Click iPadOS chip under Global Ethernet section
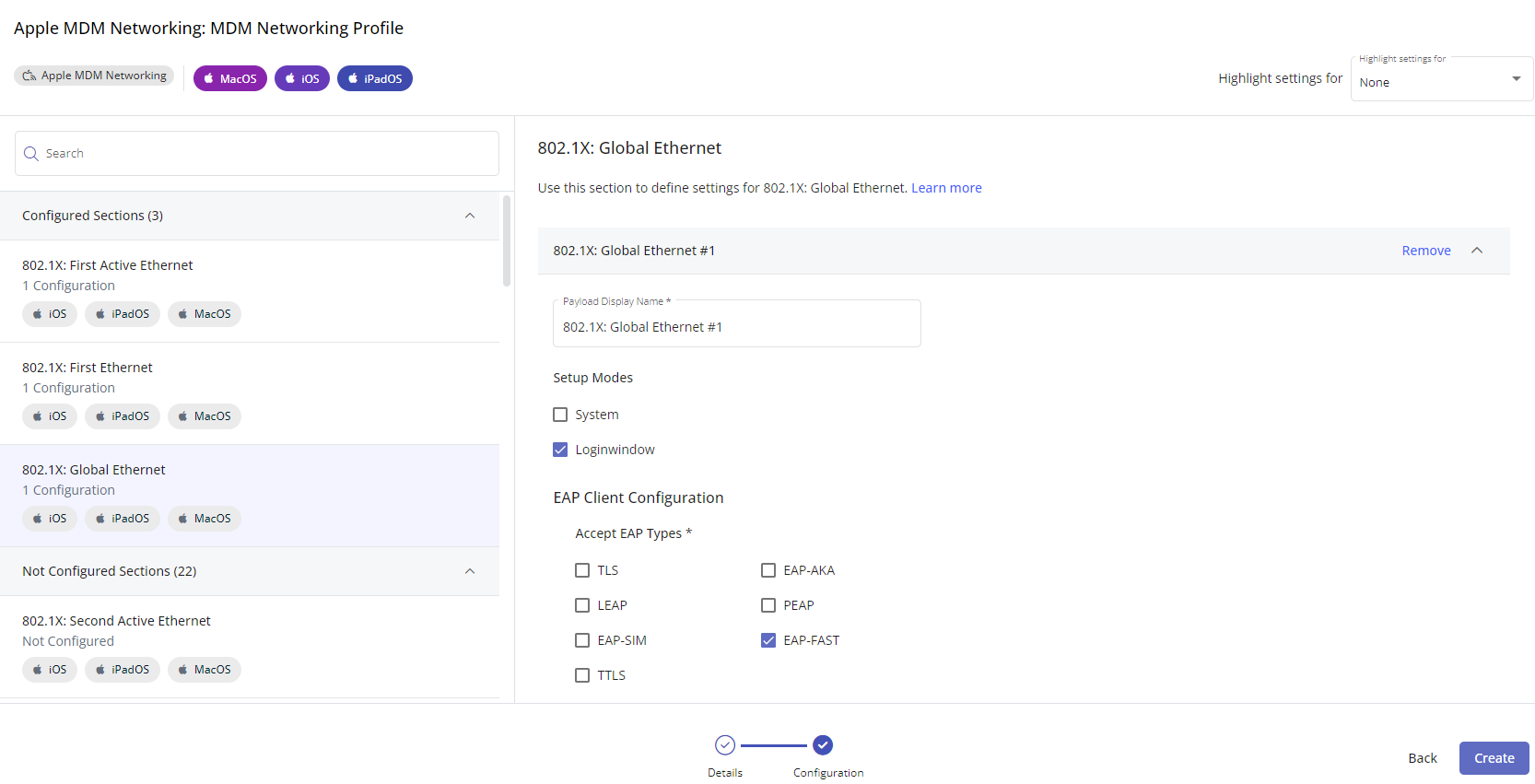The width and height of the screenshot is (1535, 784). click(123, 519)
